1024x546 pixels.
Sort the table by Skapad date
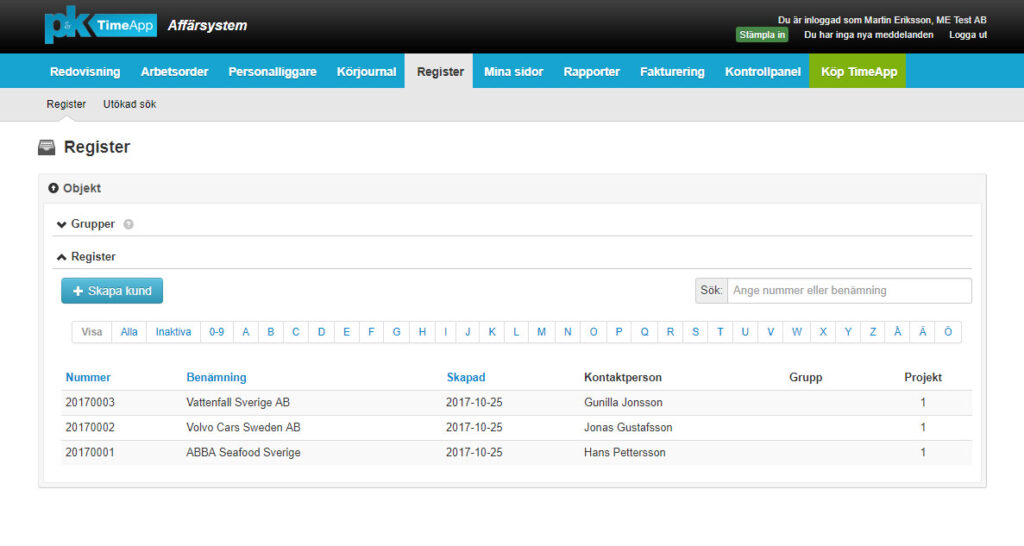pyautogui.click(x=465, y=377)
